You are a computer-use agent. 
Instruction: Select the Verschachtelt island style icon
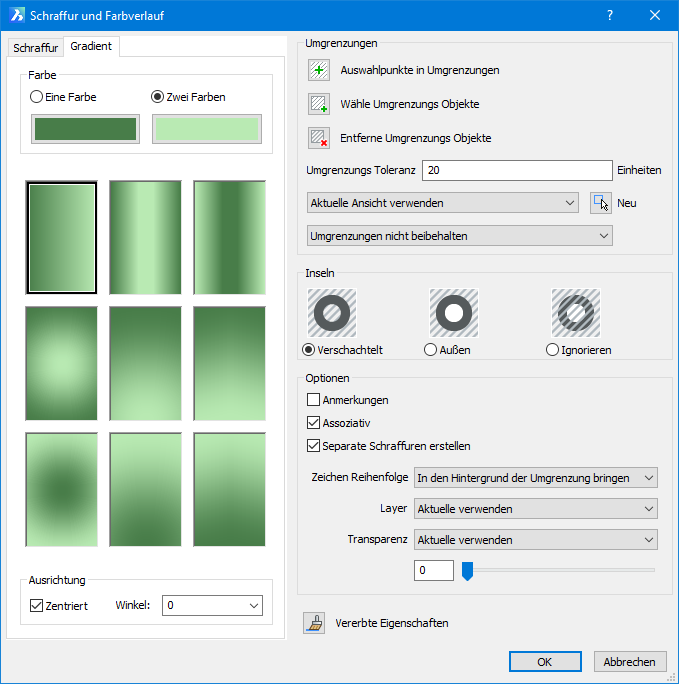click(332, 313)
